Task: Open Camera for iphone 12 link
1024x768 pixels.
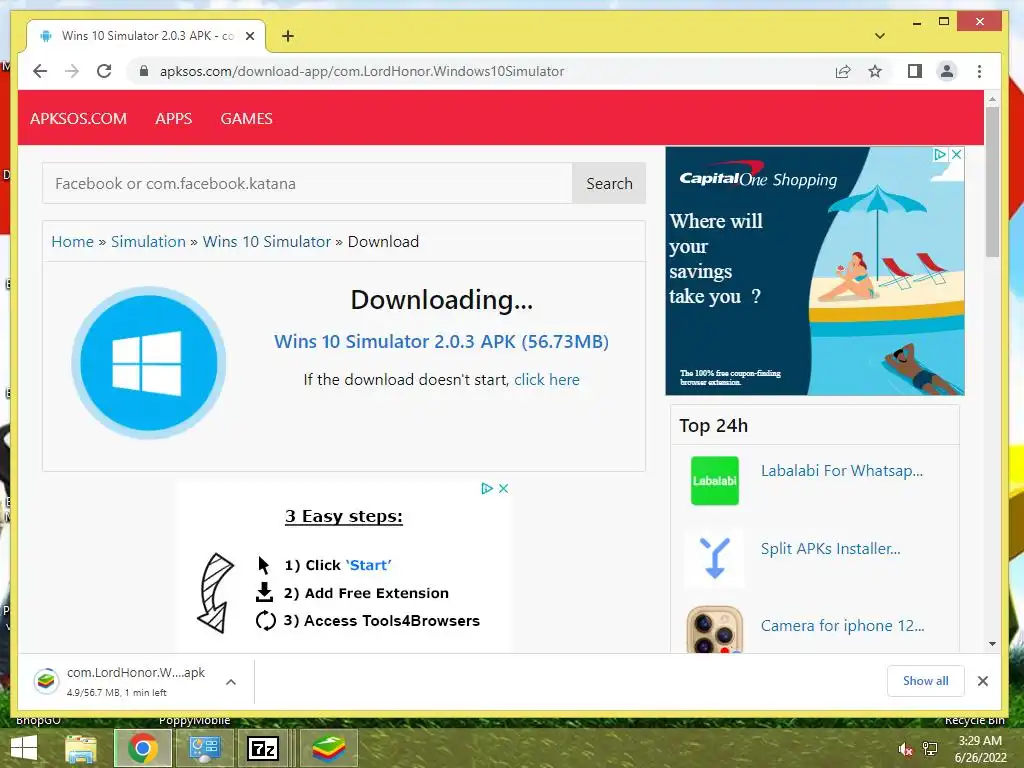Action: 842,626
